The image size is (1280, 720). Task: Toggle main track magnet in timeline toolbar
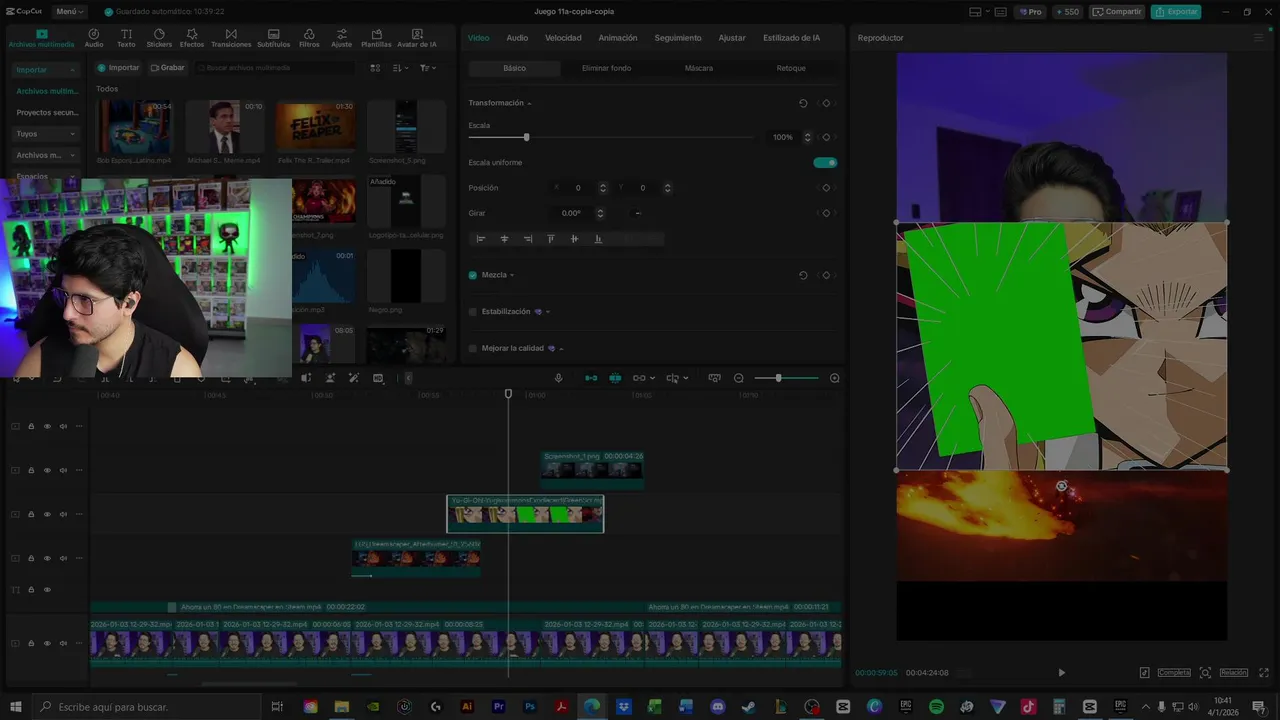point(591,378)
